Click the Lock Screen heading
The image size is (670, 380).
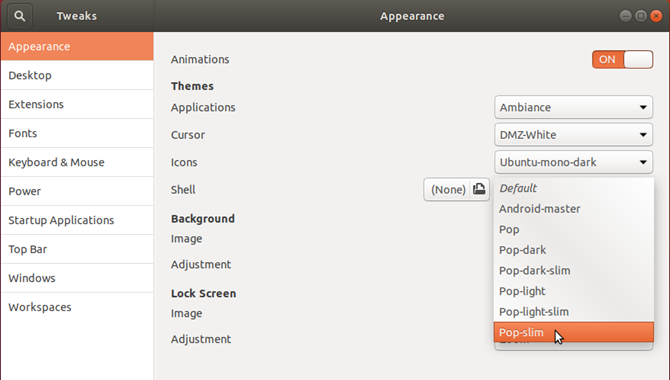203,293
